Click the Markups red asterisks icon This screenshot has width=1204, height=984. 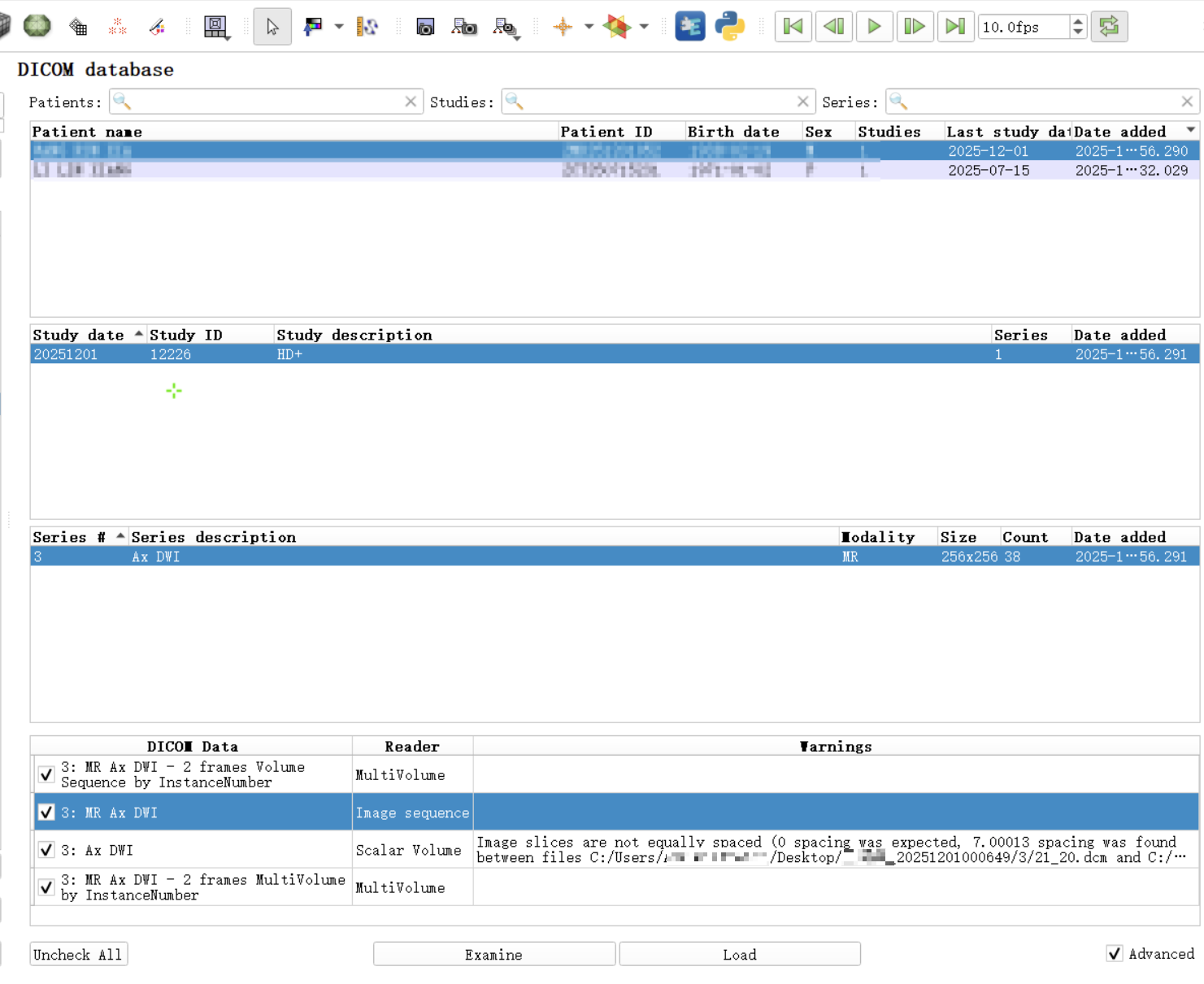117,27
